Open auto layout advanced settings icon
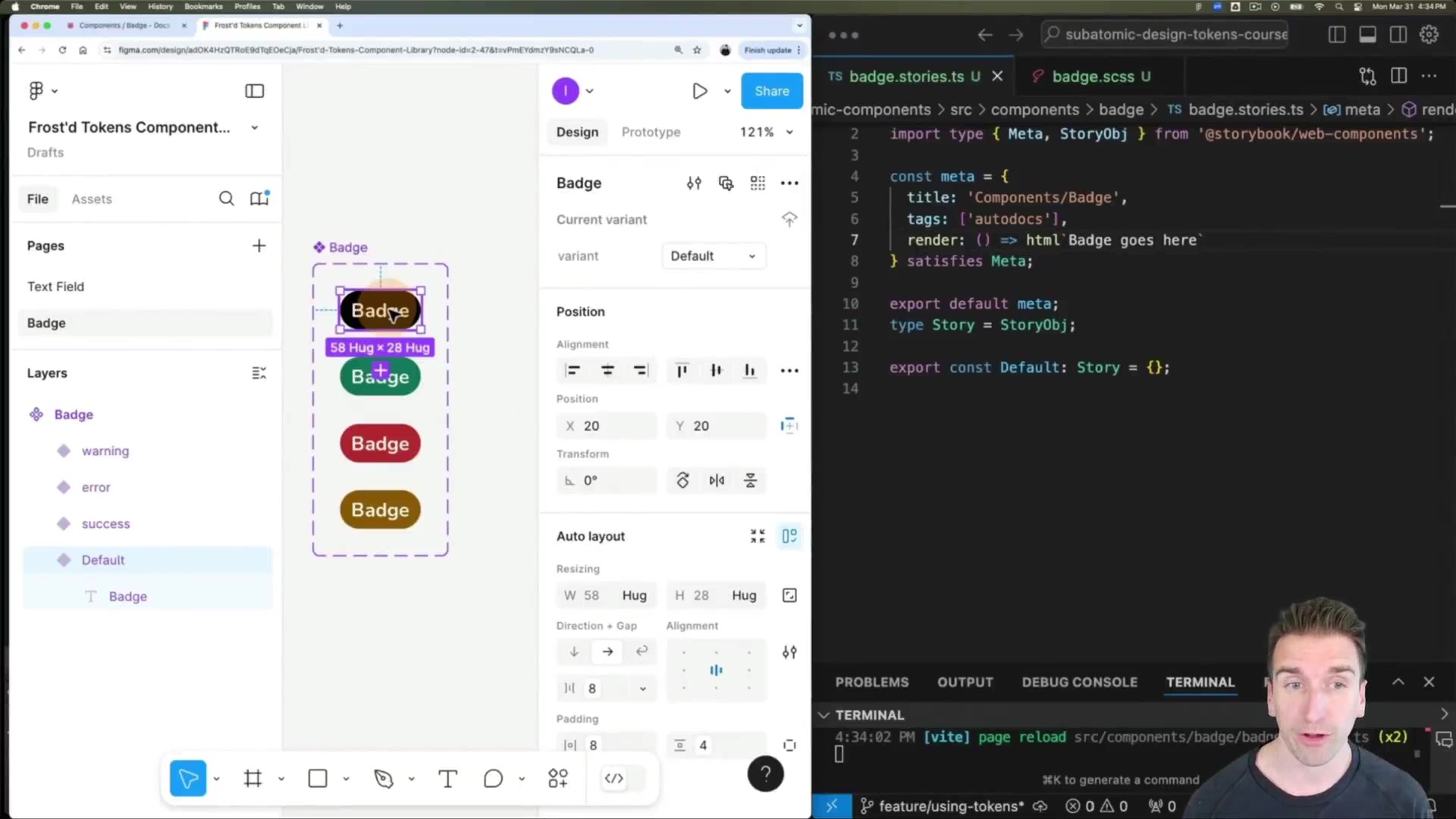Viewport: 1456px width, 819px height. click(x=789, y=652)
